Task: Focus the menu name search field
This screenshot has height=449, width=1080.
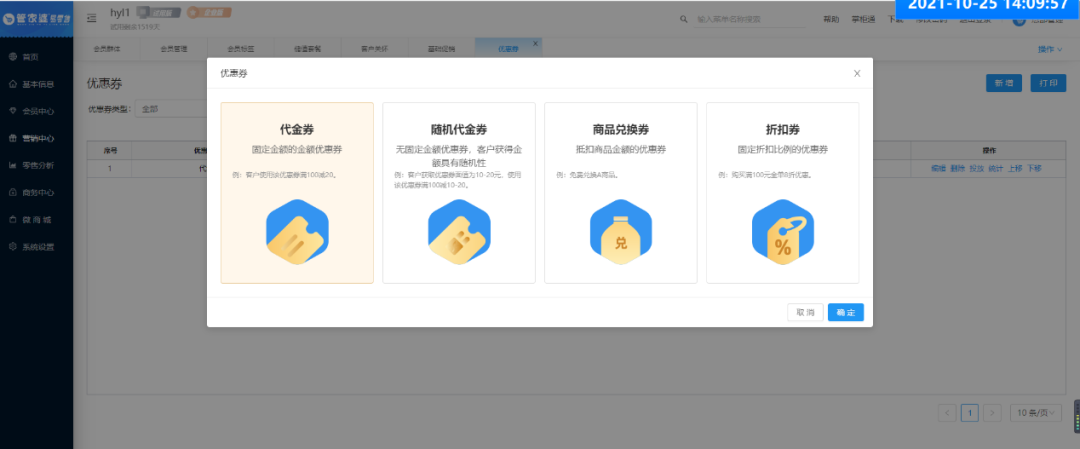Action: click(749, 19)
